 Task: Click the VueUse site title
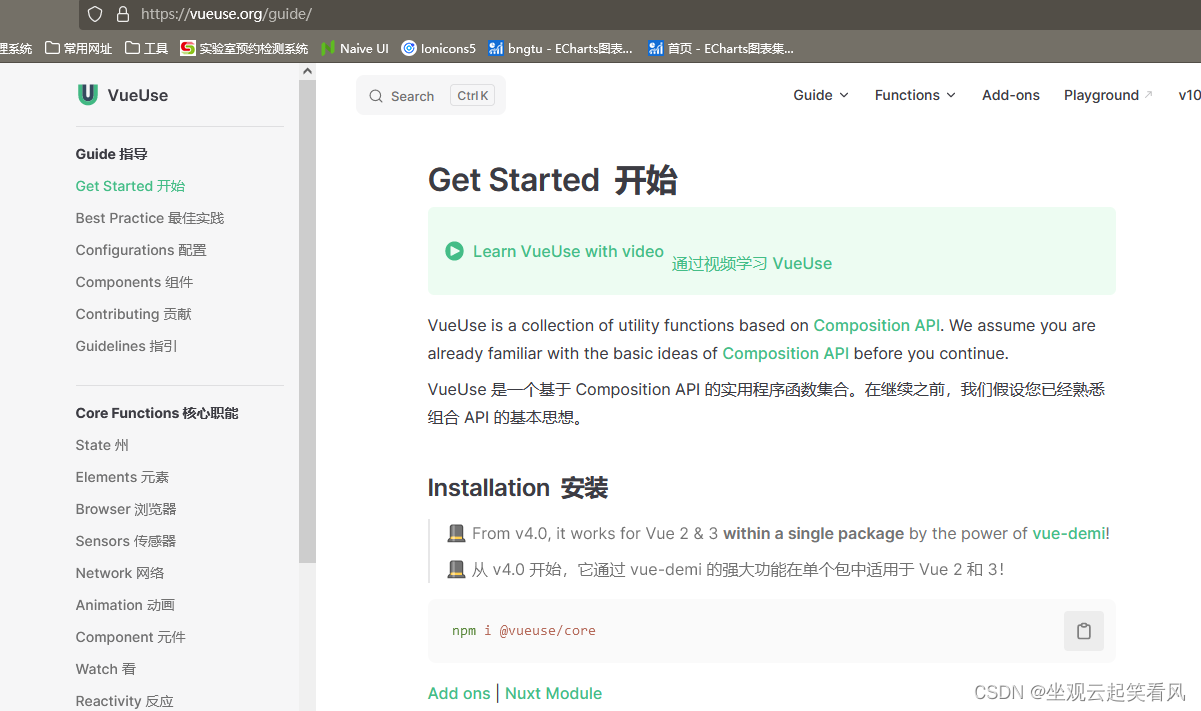(138, 95)
